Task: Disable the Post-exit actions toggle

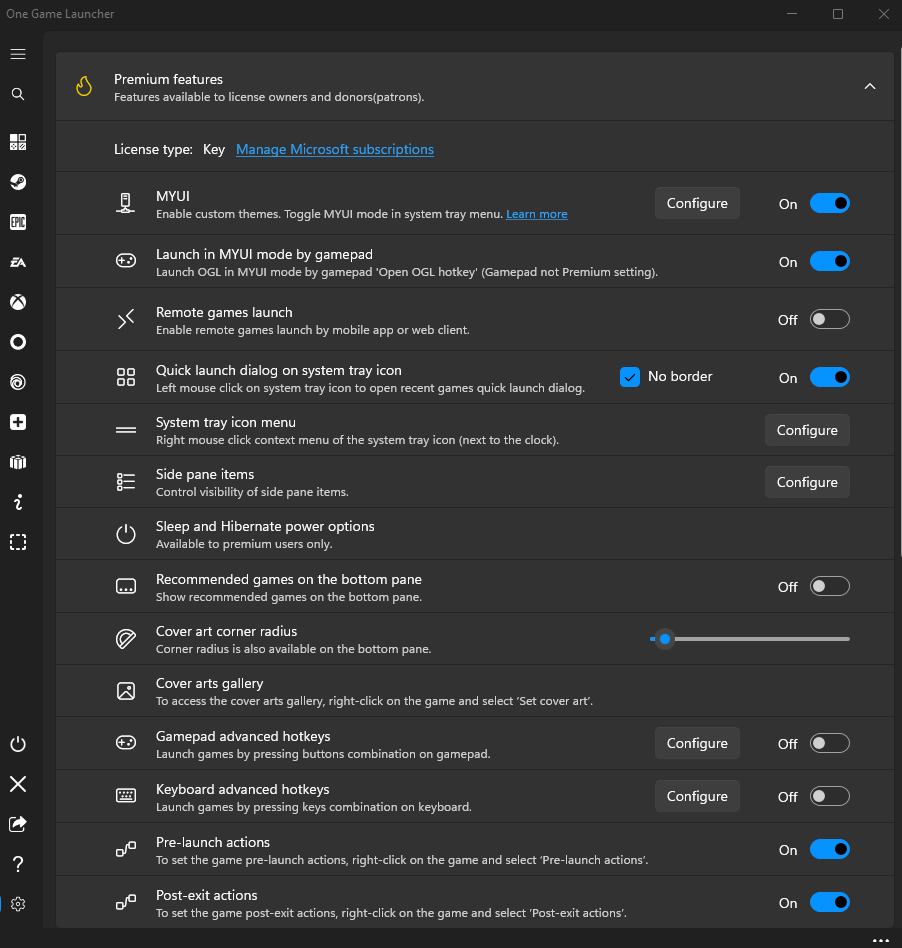Action: (829, 902)
